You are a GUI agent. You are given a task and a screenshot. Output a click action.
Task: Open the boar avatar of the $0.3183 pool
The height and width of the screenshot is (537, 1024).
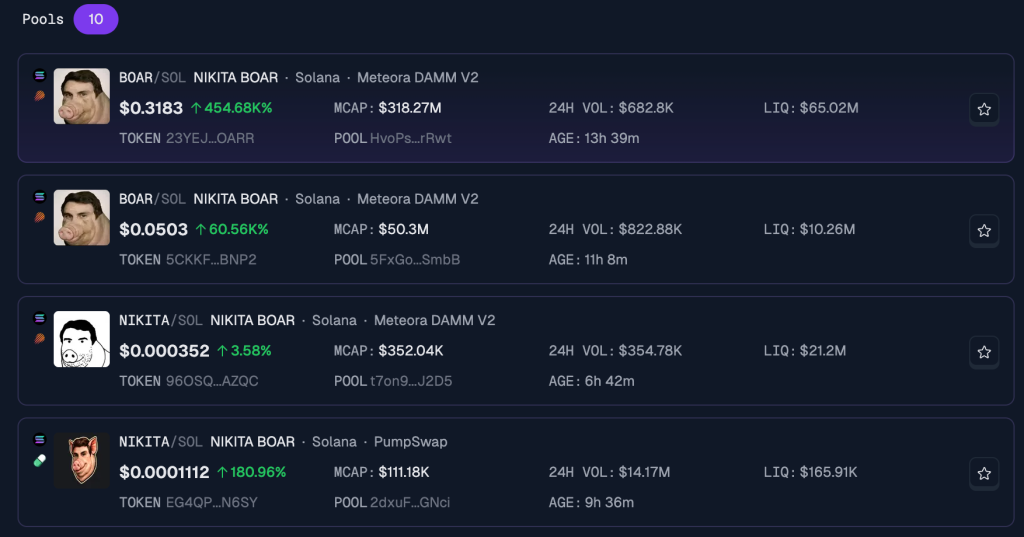pyautogui.click(x=81, y=96)
